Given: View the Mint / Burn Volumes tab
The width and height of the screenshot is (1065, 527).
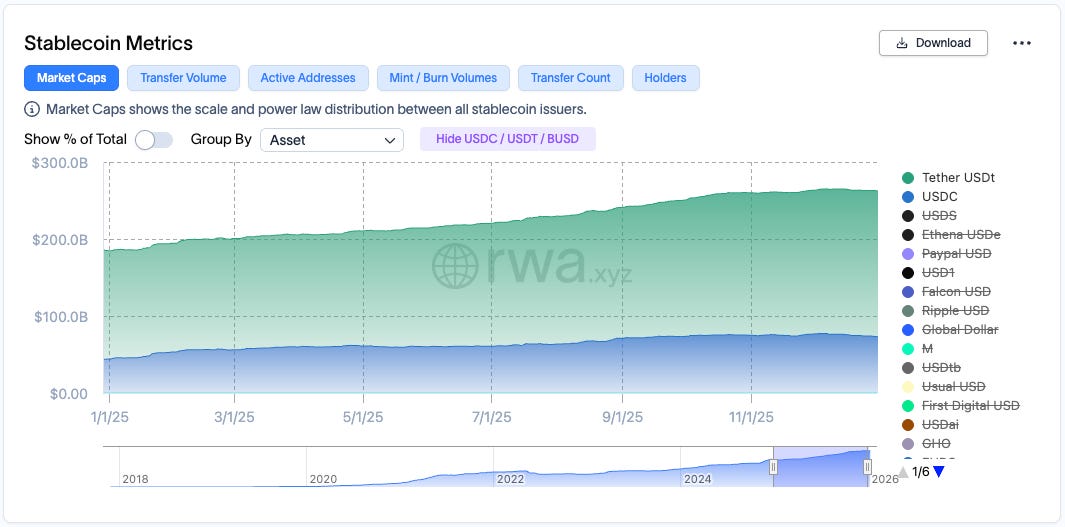Looking at the screenshot, I should pos(443,78).
